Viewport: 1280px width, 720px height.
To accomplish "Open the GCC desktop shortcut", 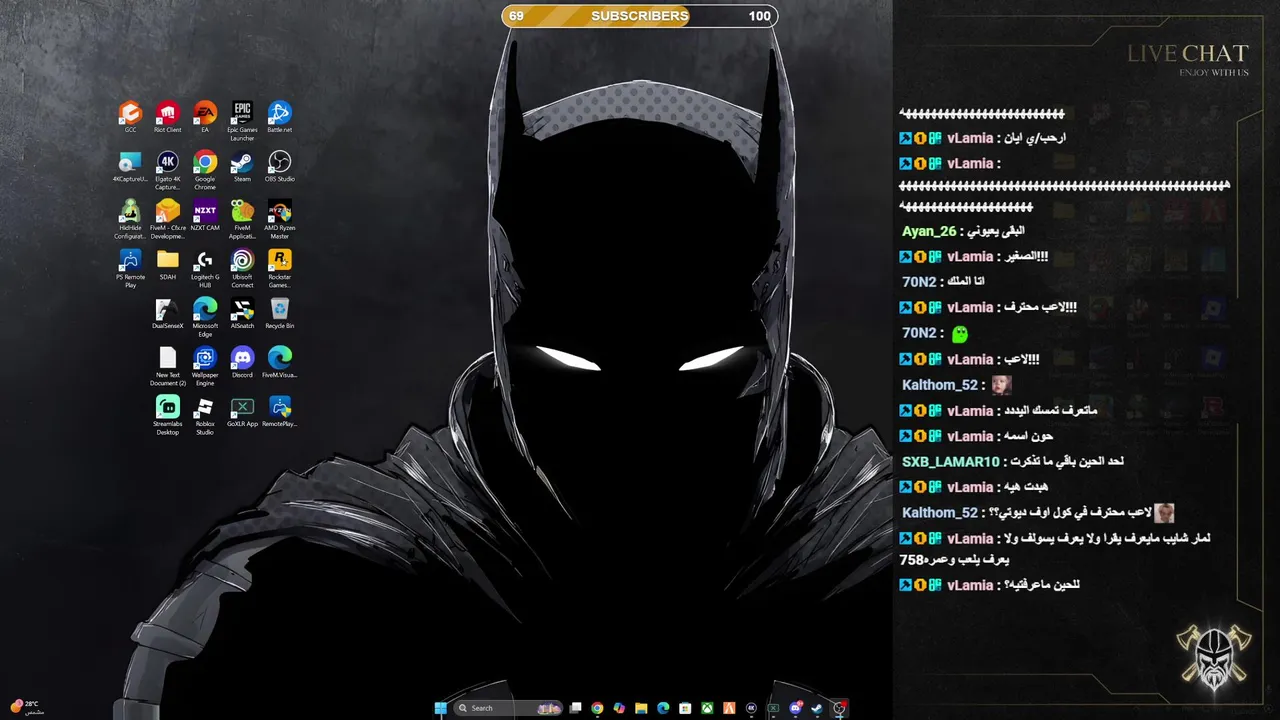I will tap(130, 115).
